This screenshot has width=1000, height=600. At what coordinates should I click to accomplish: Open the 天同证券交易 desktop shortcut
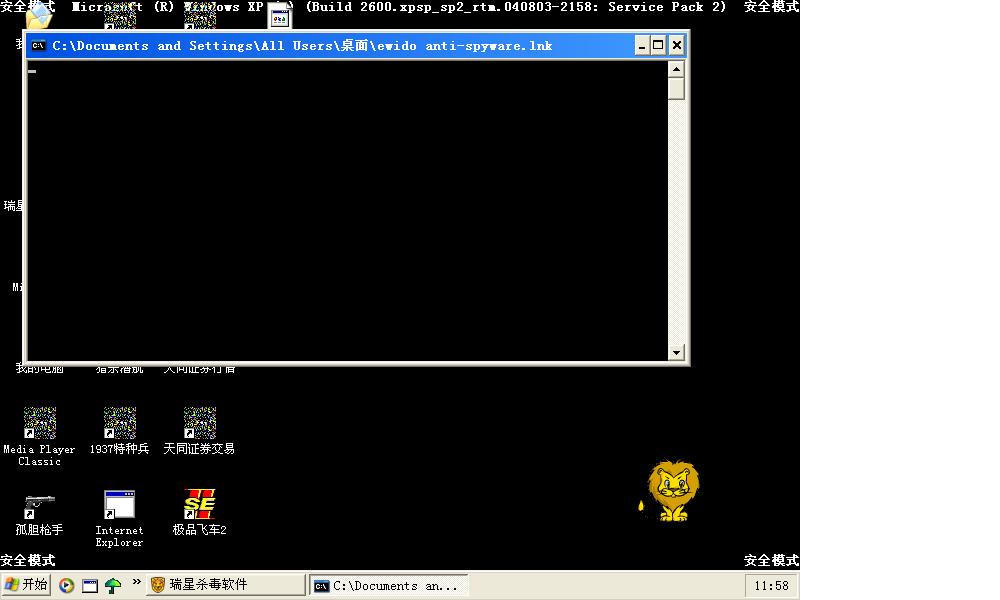pyautogui.click(x=199, y=431)
